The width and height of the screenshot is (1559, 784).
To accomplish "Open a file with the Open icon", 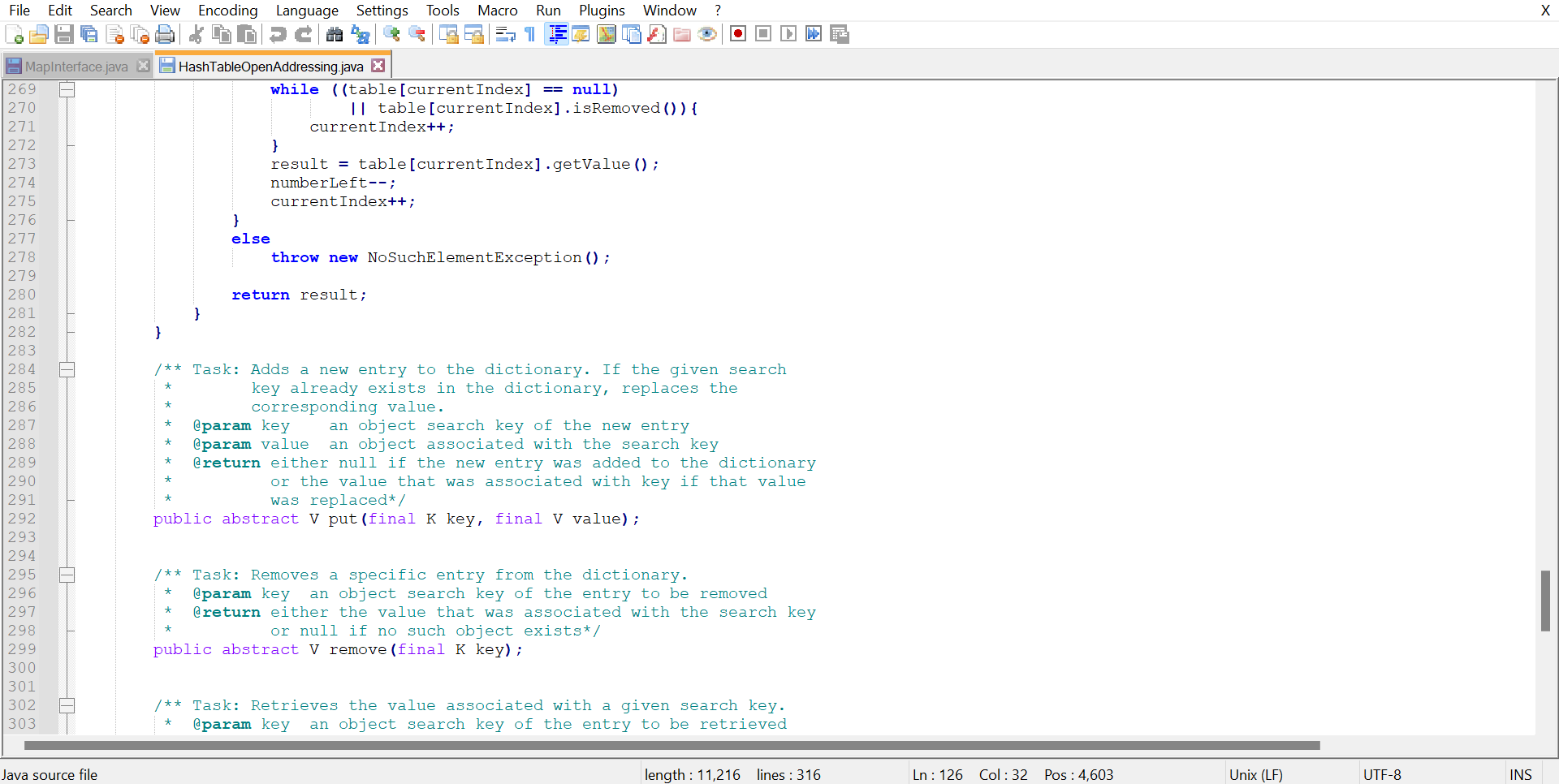I will pos(39,33).
